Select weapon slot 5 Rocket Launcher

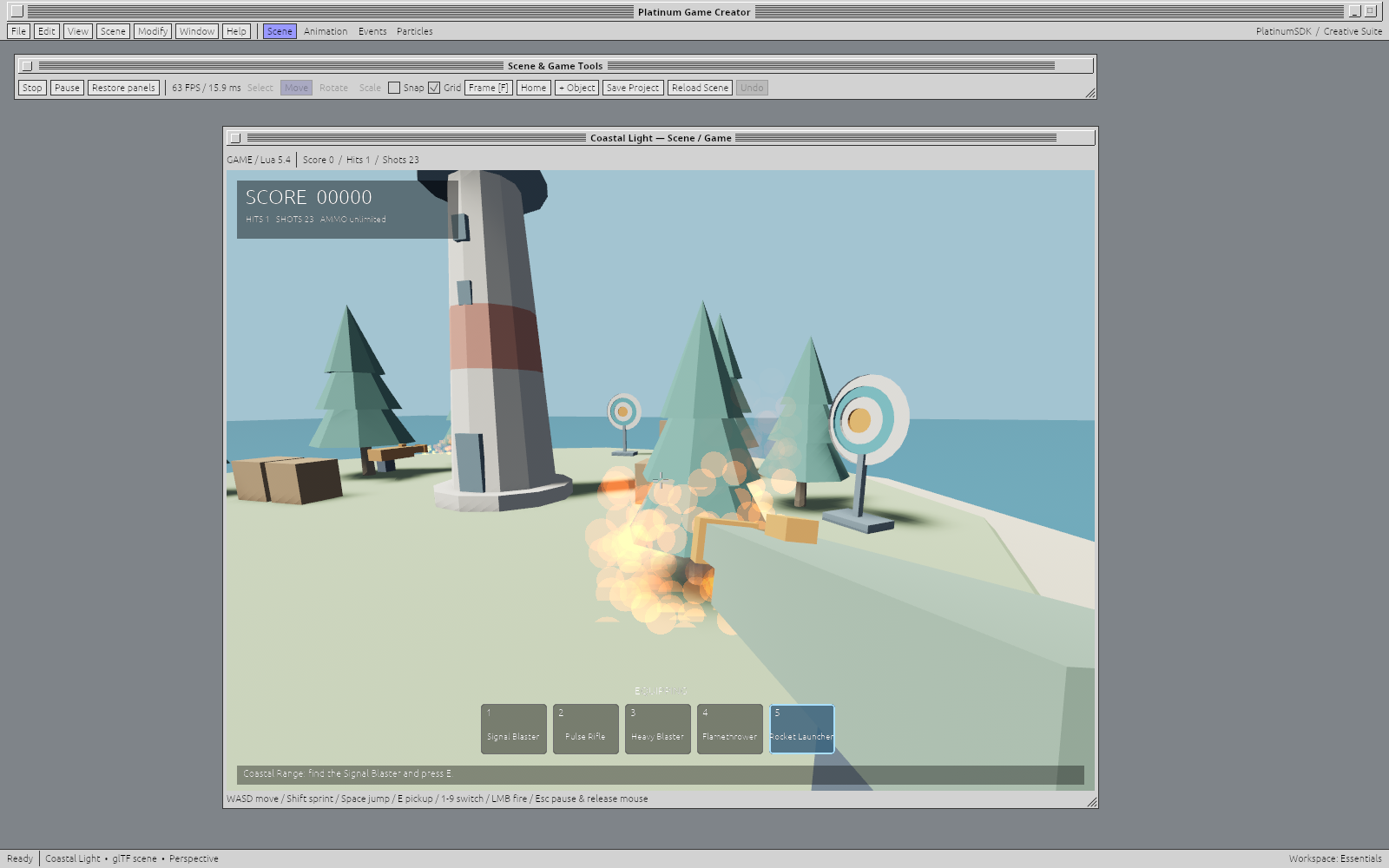coord(802,729)
